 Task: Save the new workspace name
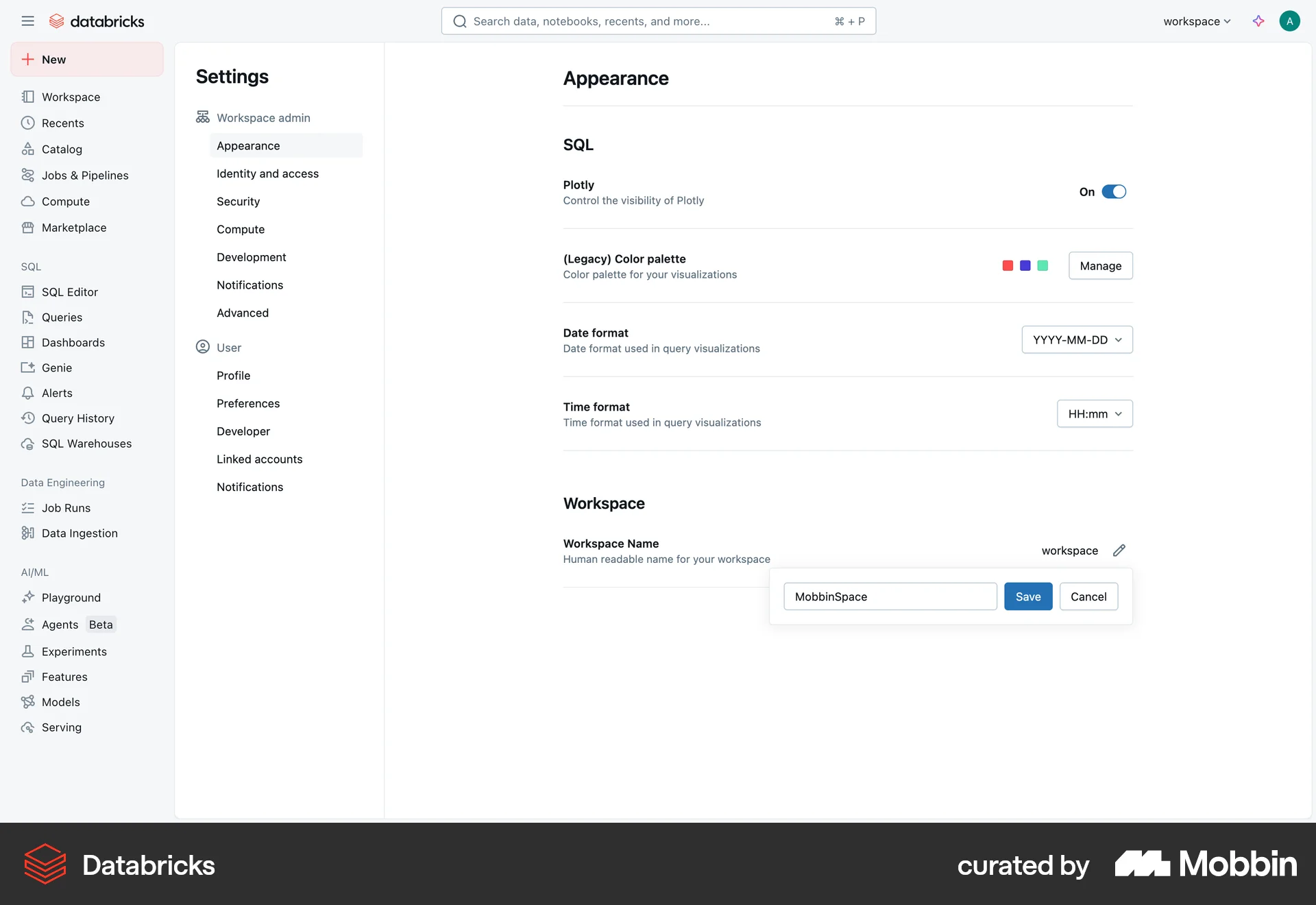(1027, 596)
